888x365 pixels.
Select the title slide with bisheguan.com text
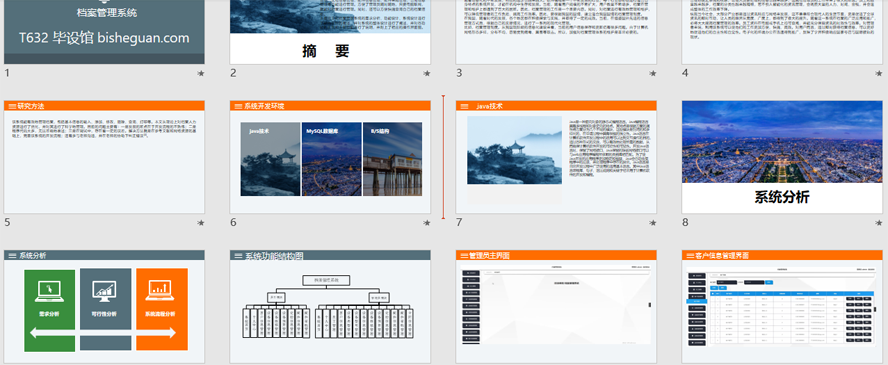(x=104, y=32)
